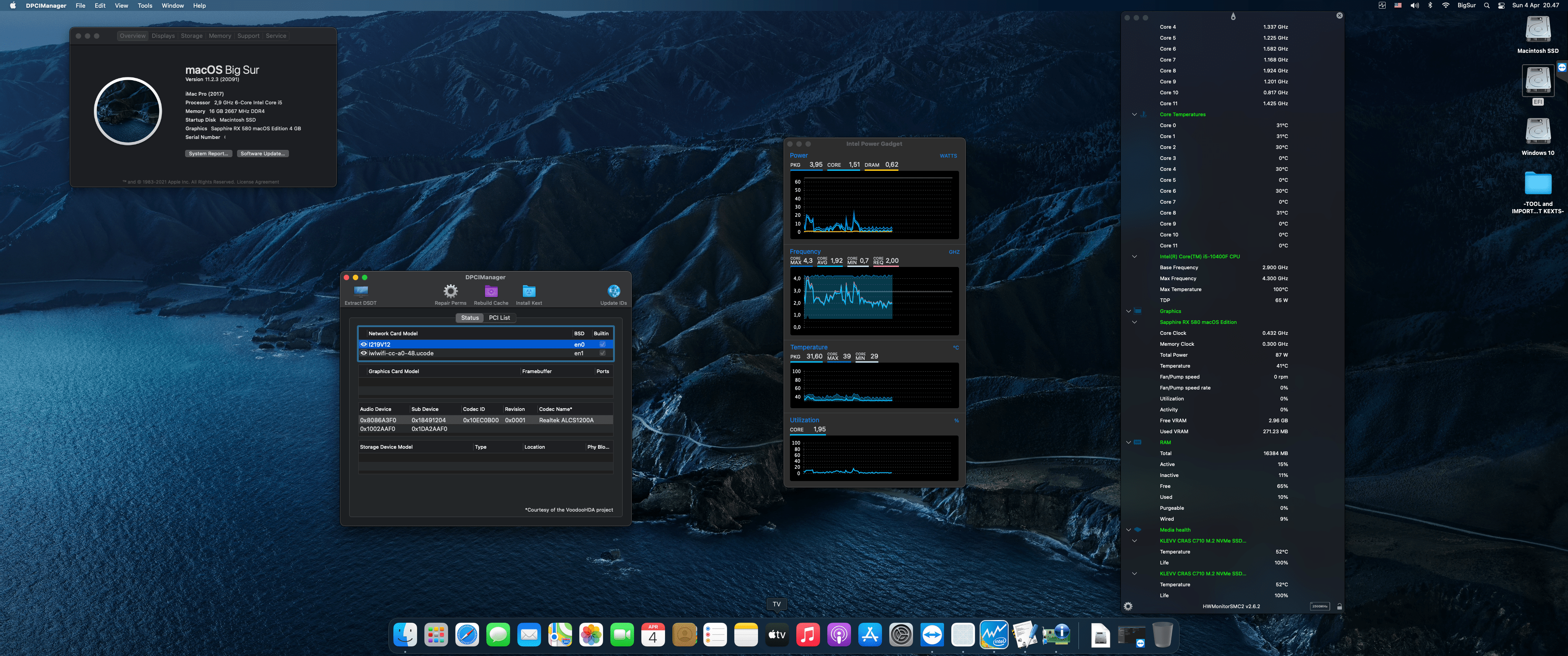Select the Macintosh SSD desktop drive
The height and width of the screenshot is (656, 1568).
pyautogui.click(x=1537, y=29)
